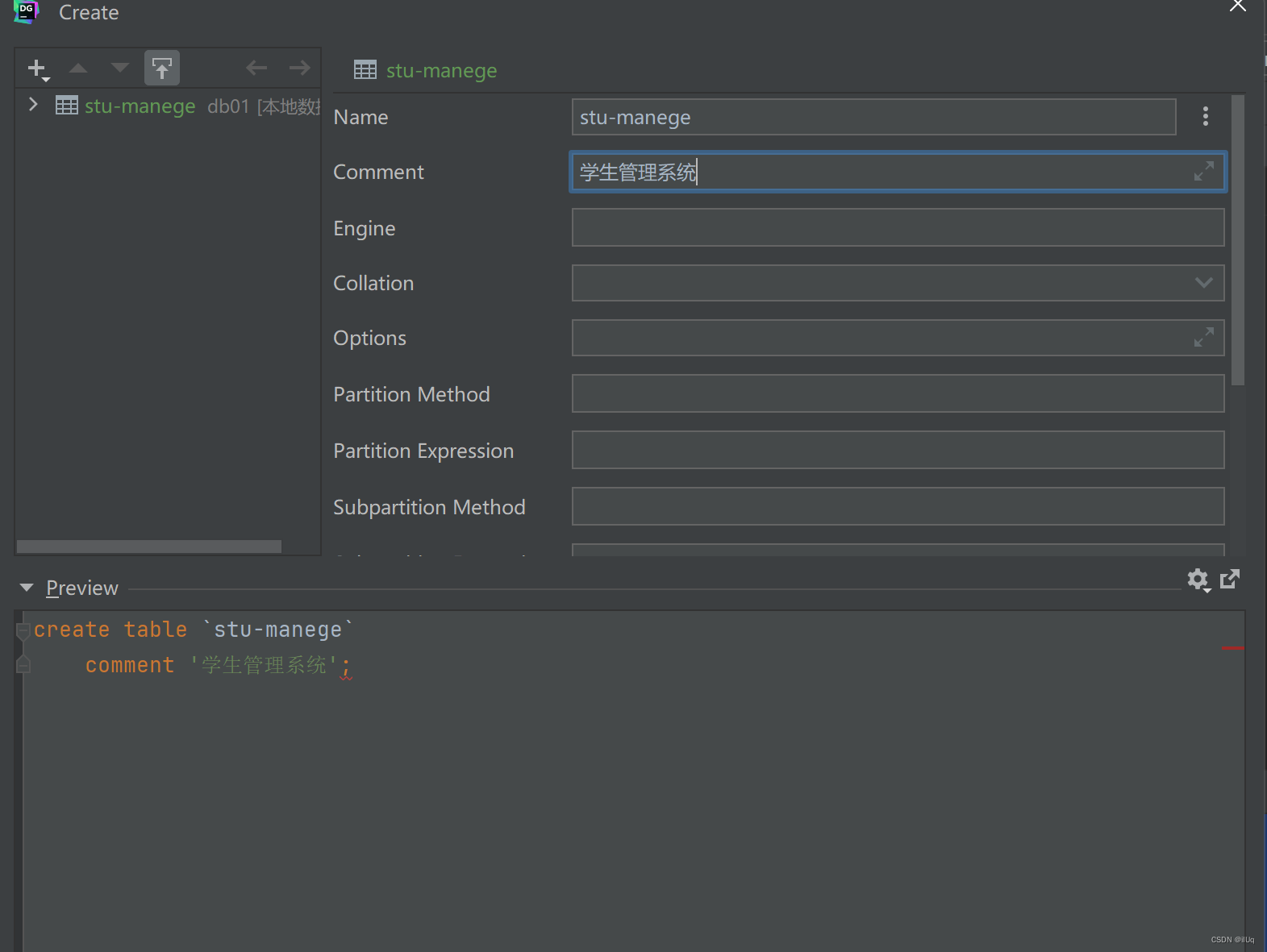Click the move down arrow icon
The image size is (1267, 952).
click(120, 68)
